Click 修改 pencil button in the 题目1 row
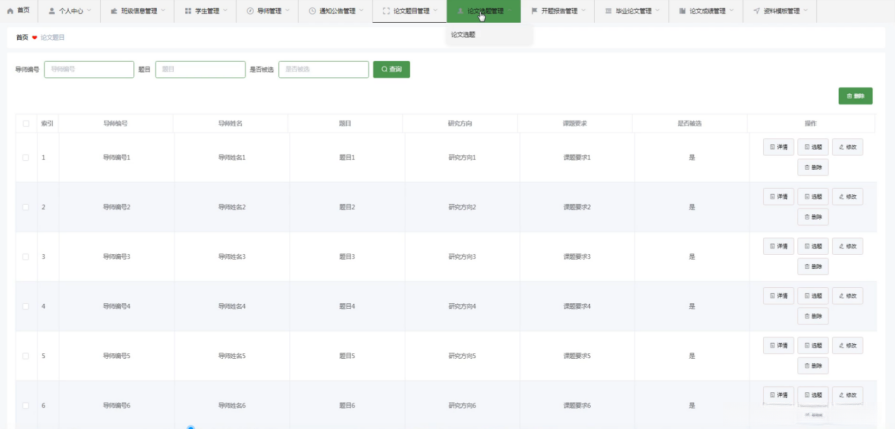The width and height of the screenshot is (895, 434). pyautogui.click(x=848, y=147)
